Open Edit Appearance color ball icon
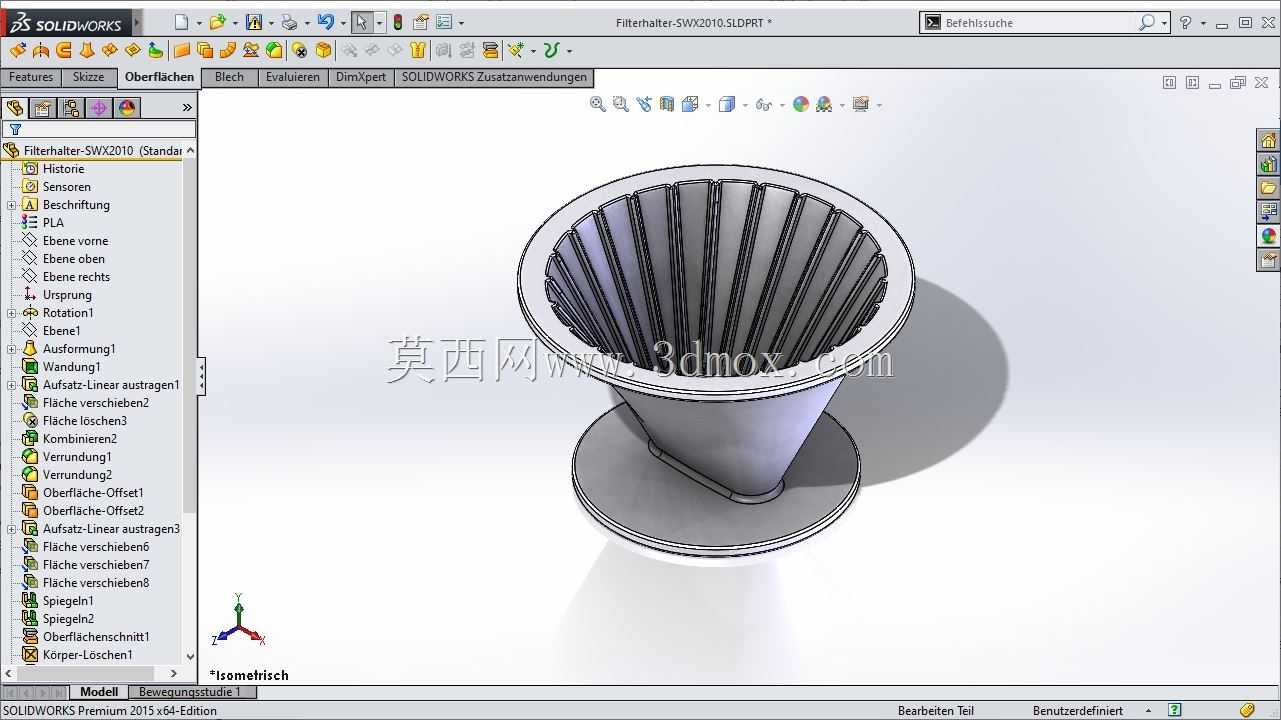1281x720 pixels. pyautogui.click(x=801, y=104)
